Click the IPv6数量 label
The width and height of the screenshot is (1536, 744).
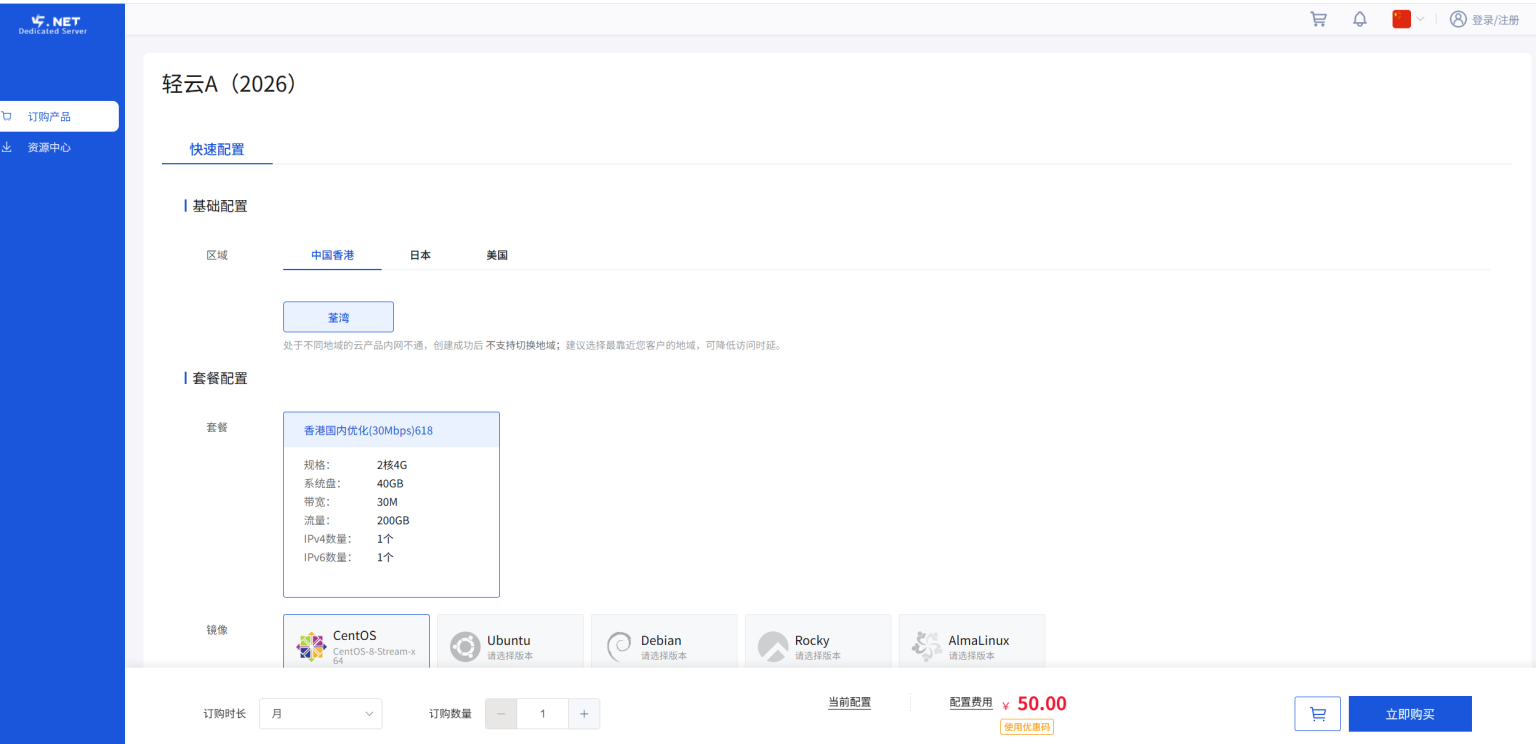pos(328,557)
